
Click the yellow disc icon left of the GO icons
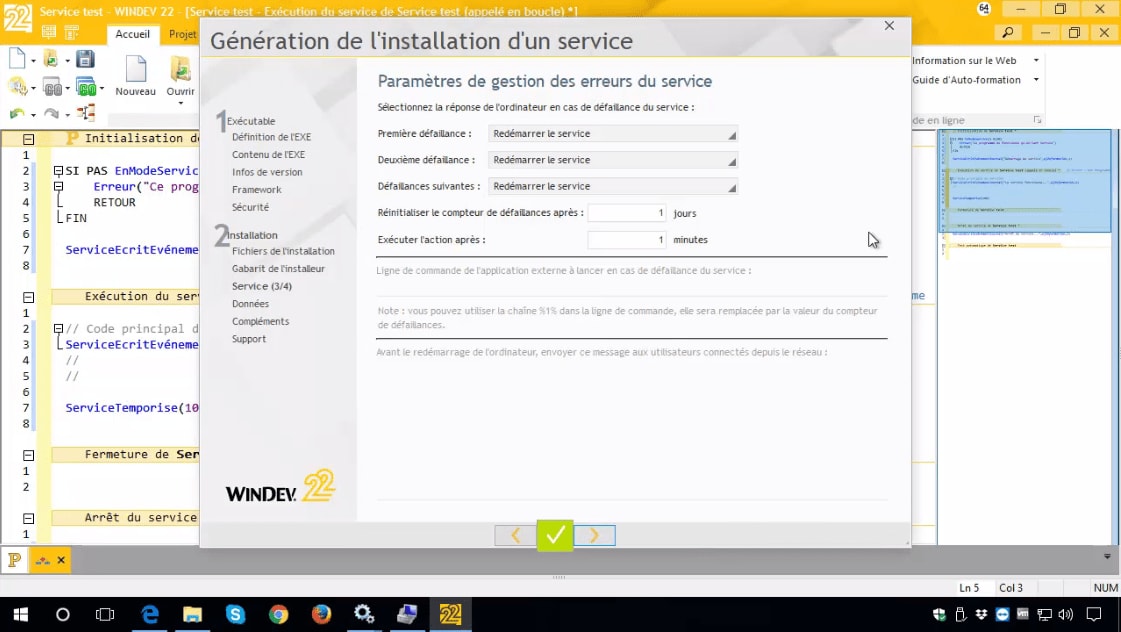(17, 87)
